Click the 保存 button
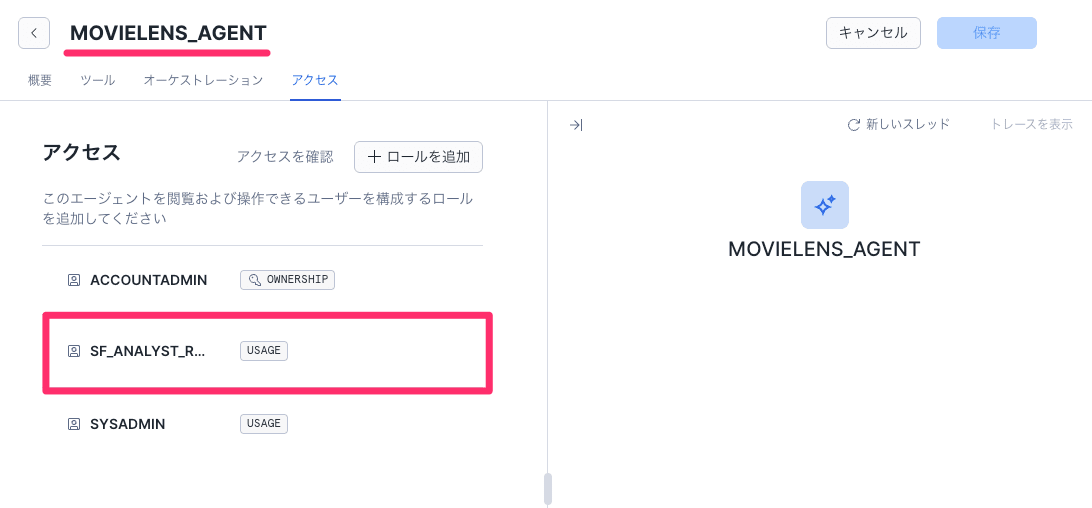 tap(986, 33)
